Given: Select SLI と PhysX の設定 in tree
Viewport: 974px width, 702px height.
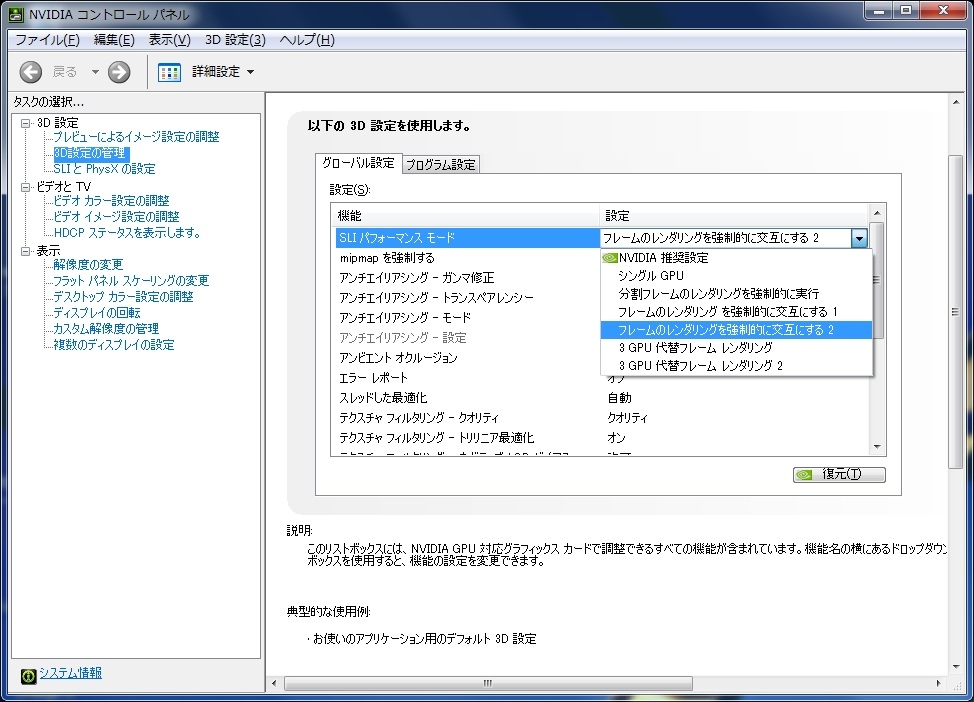Looking at the screenshot, I should coord(104,169).
